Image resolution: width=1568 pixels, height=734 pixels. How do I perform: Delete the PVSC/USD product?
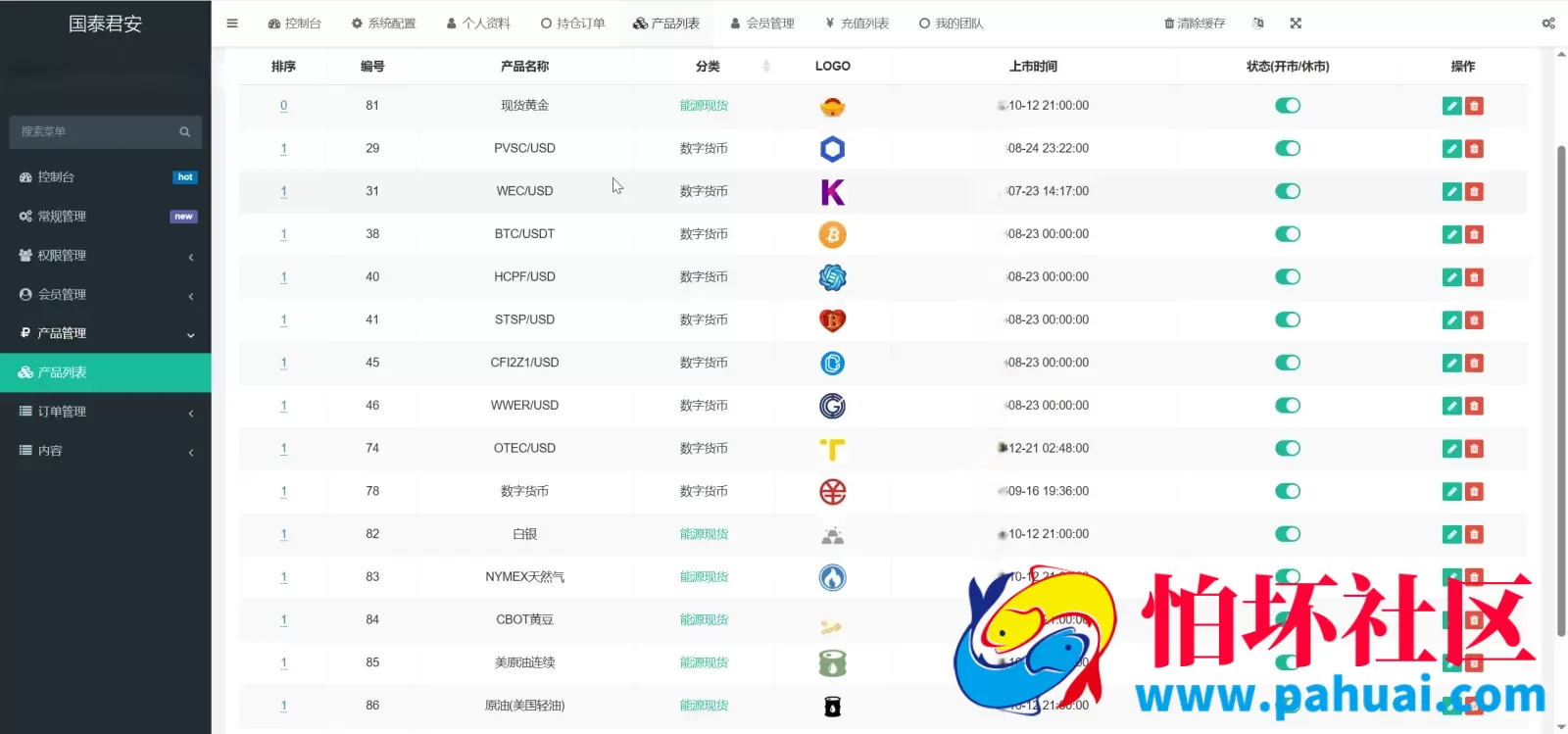click(x=1474, y=149)
